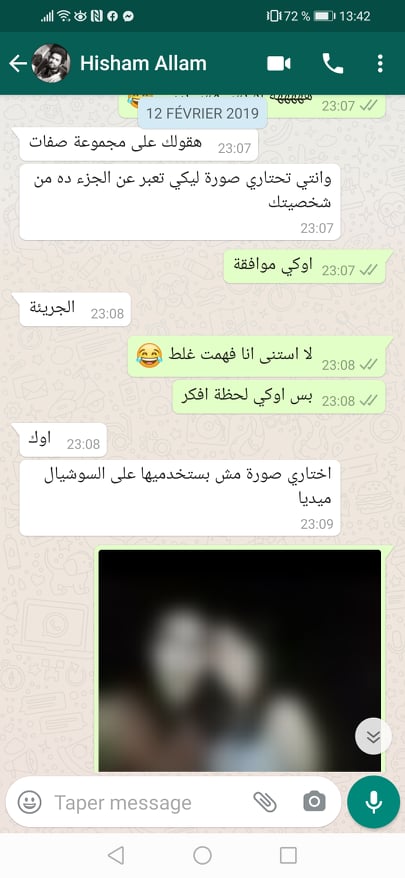Tap the paperclip attachment icon
Screen dimensions: 405x878
click(265, 802)
